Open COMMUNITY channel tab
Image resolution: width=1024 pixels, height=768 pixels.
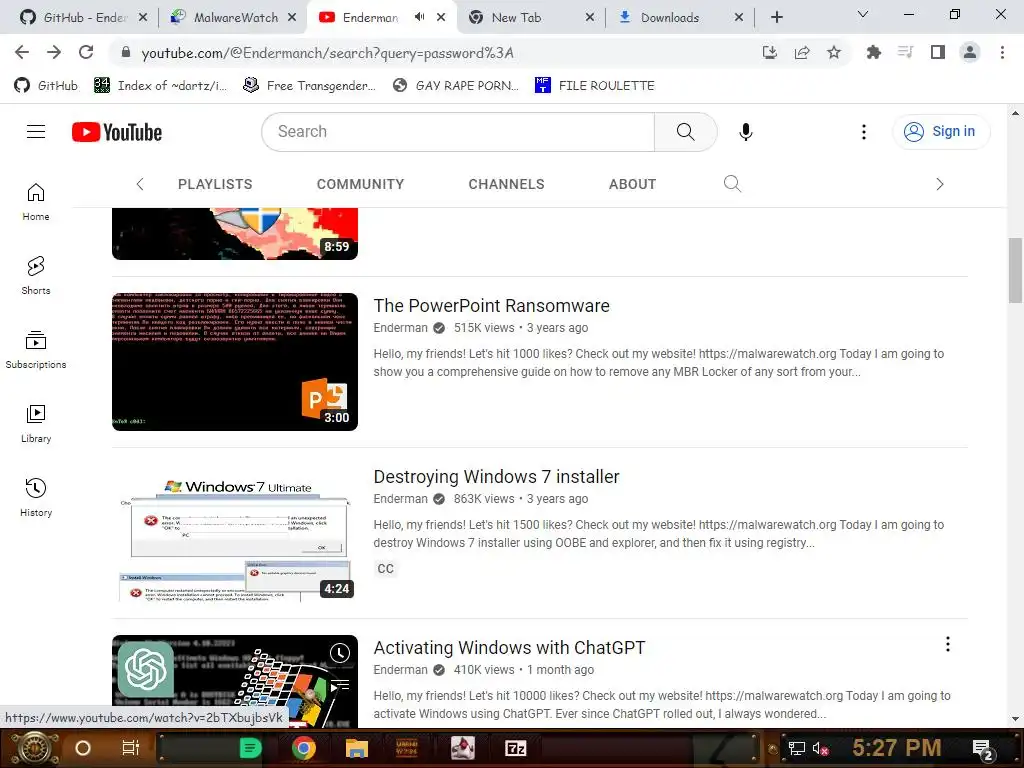tap(360, 184)
